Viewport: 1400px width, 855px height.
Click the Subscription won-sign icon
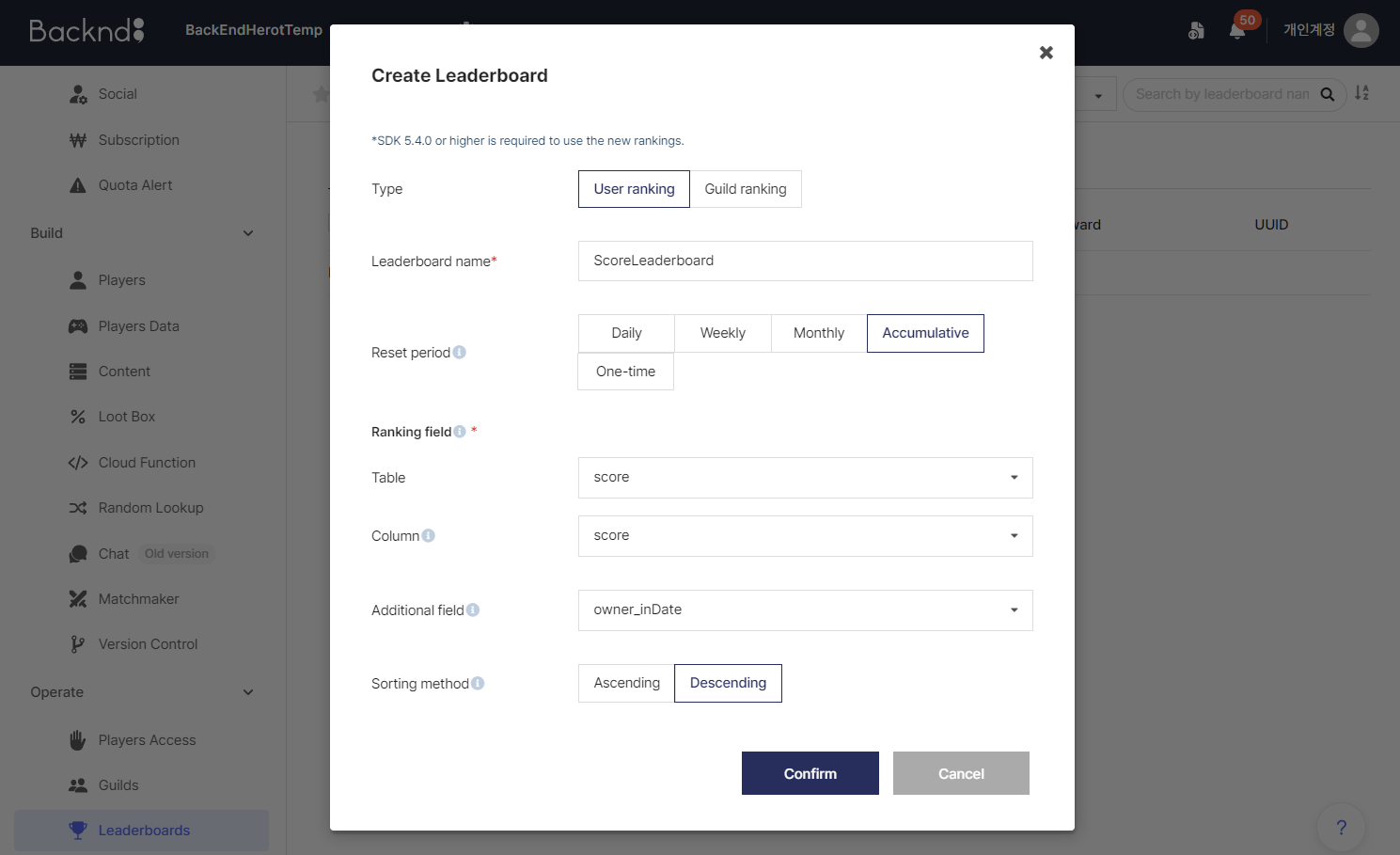78,140
